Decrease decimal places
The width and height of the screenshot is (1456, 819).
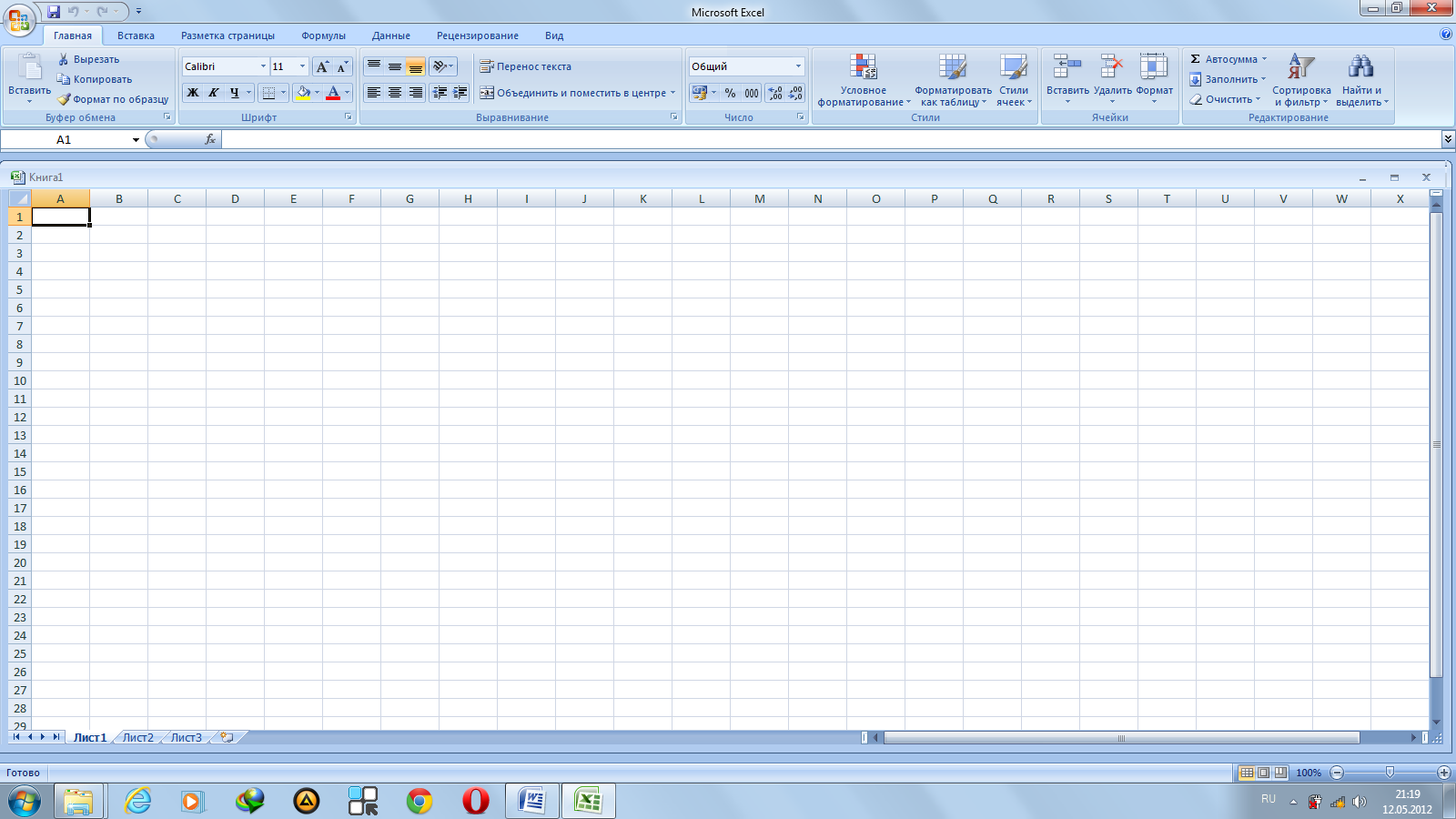tap(795, 93)
